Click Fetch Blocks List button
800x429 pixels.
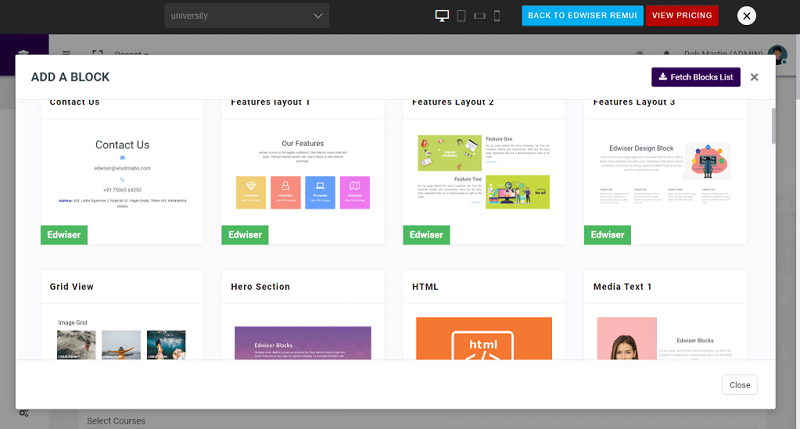point(695,77)
